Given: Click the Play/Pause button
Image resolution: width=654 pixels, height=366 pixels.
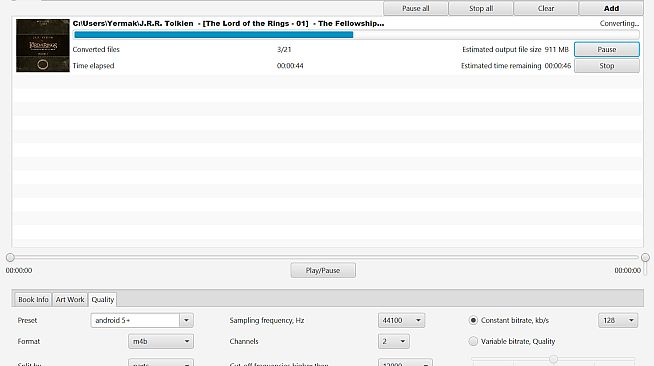Looking at the screenshot, I should [323, 270].
